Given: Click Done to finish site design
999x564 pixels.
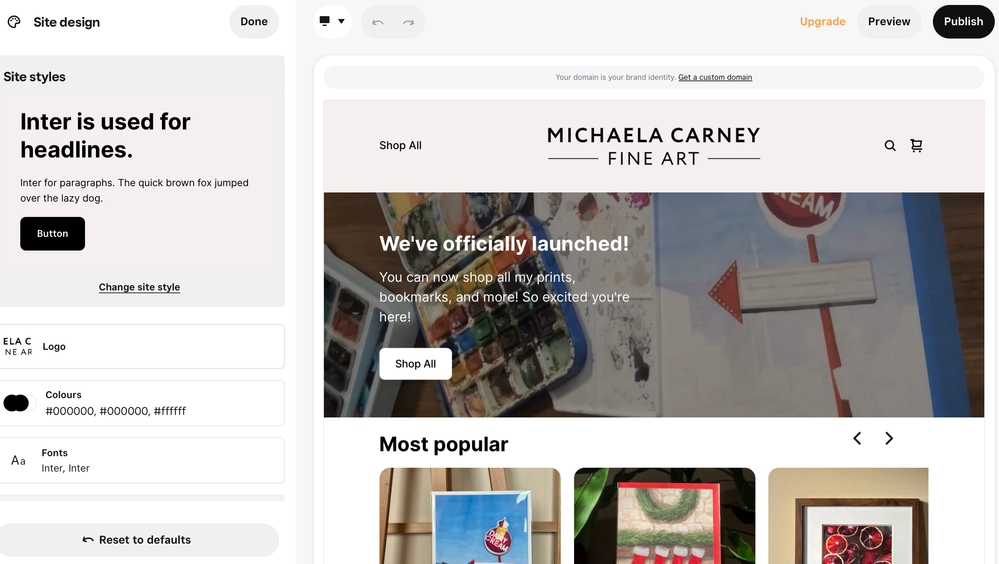Looking at the screenshot, I should 254,22.
